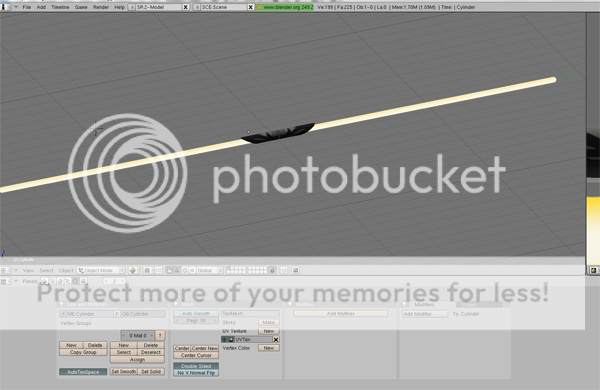Click the Center Cursor button
Image resolution: width=600 pixels, height=390 pixels.
196,355
